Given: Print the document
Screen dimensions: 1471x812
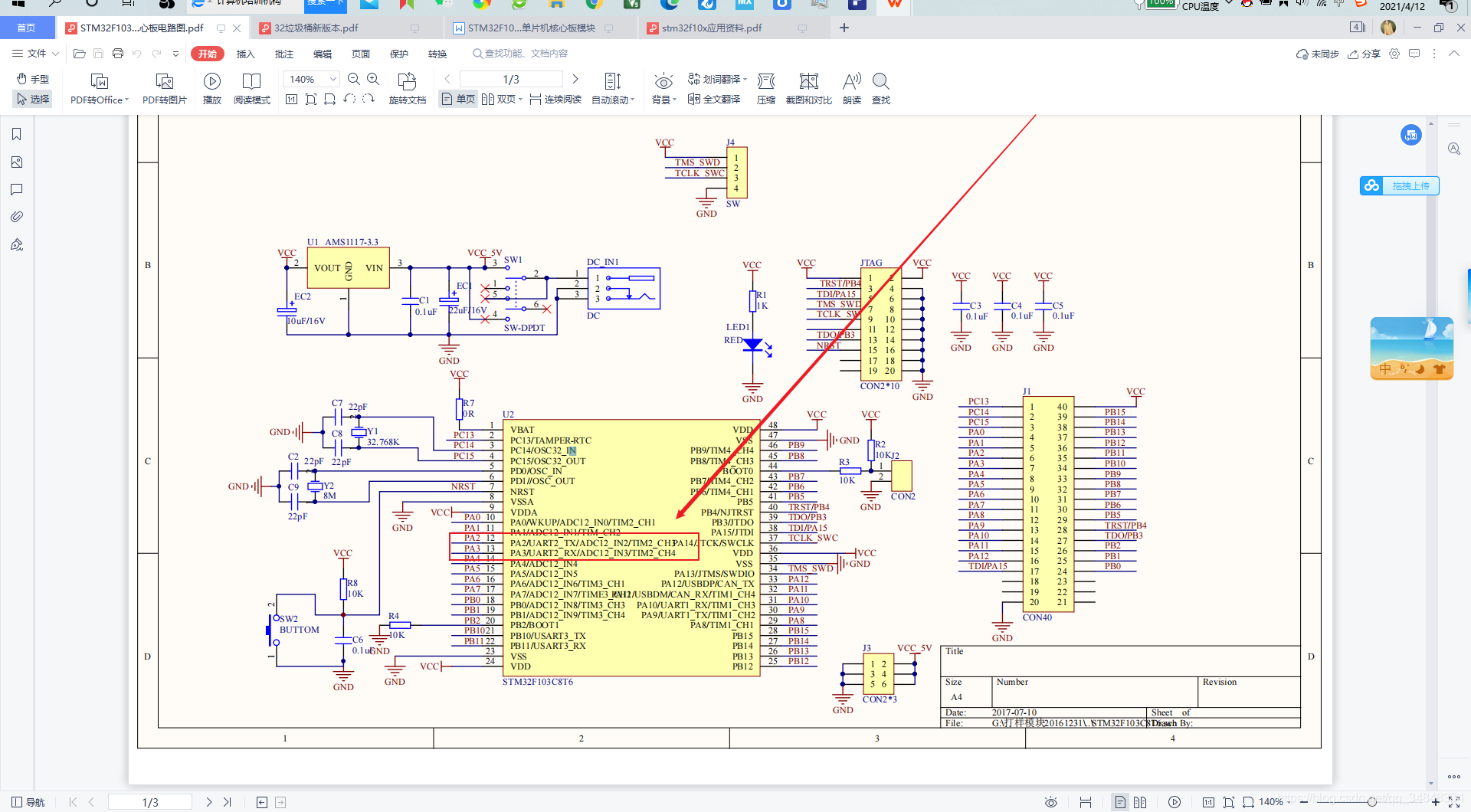Looking at the screenshot, I should tap(118, 54).
